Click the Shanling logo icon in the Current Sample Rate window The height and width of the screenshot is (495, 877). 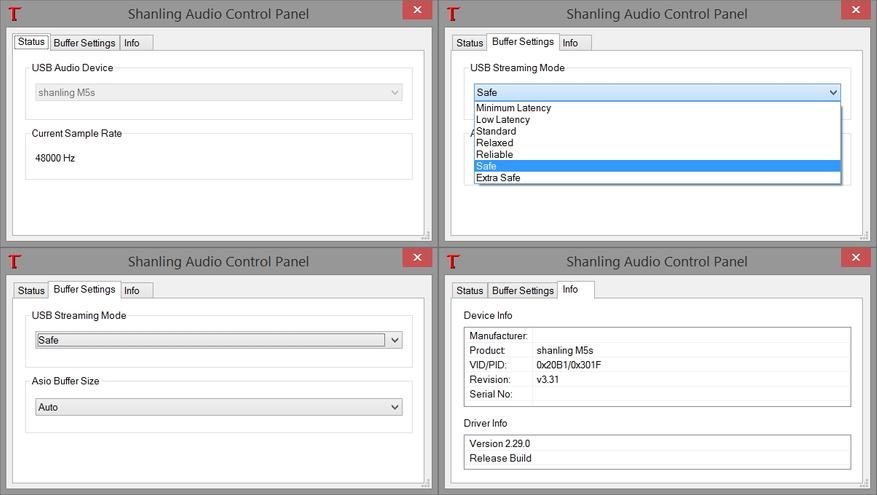[15, 14]
